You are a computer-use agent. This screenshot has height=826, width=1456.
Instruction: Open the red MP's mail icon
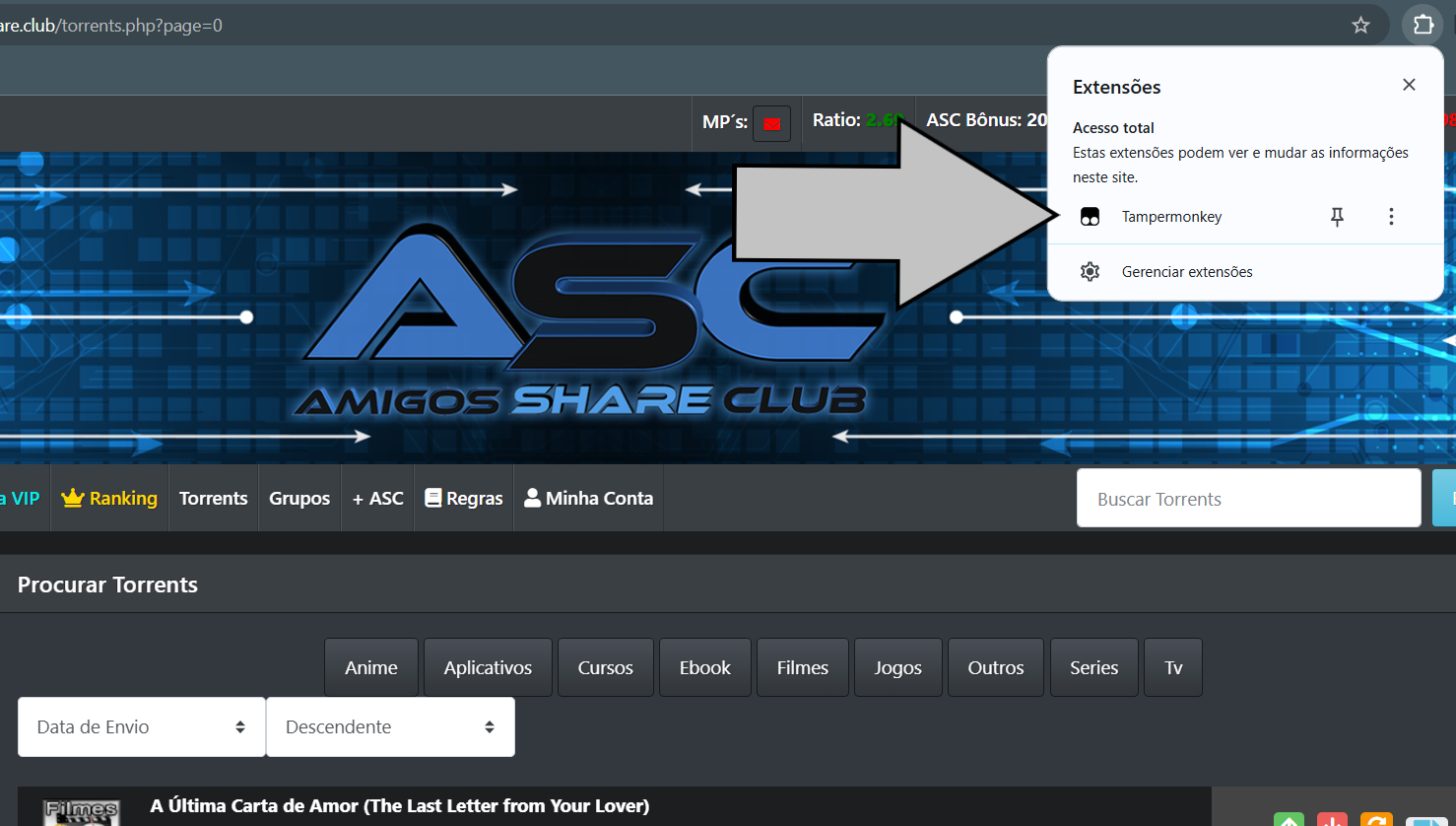pyautogui.click(x=771, y=123)
